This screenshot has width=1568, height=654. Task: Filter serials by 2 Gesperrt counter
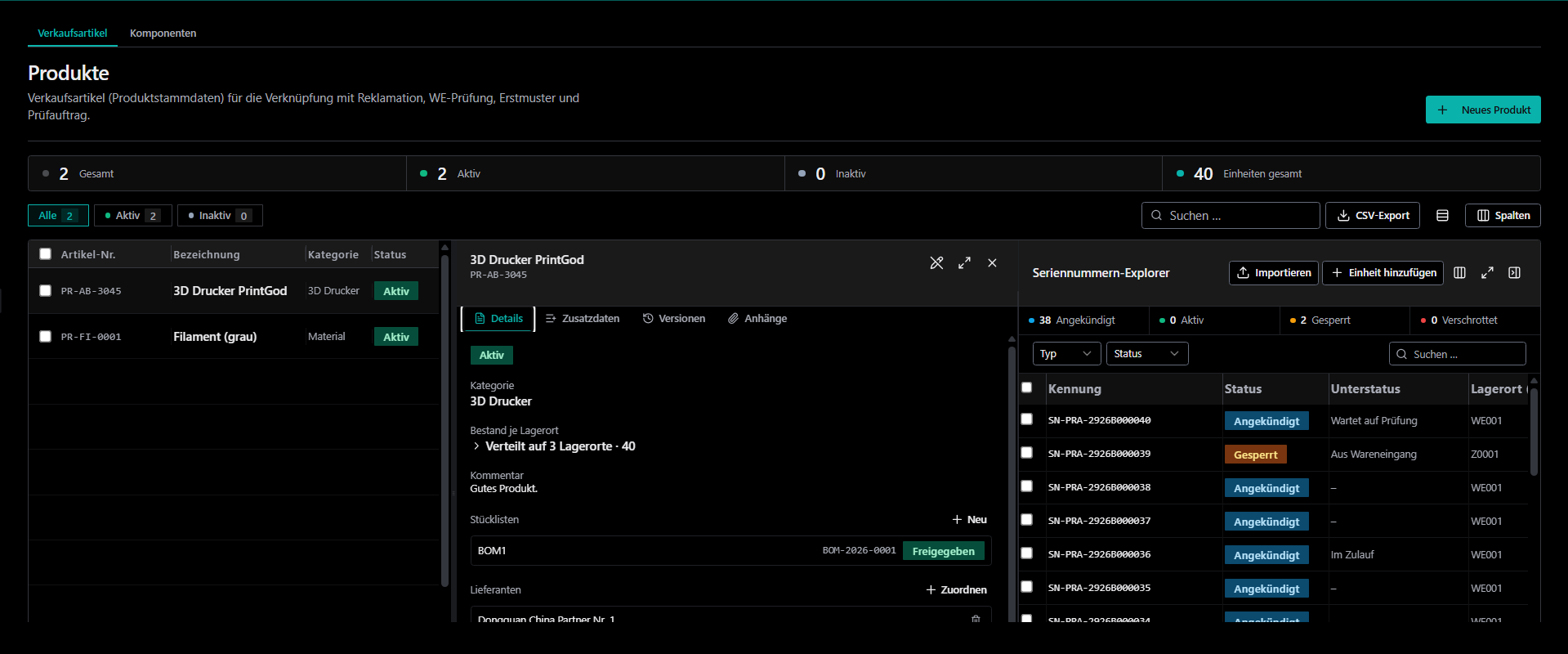[x=1344, y=320]
